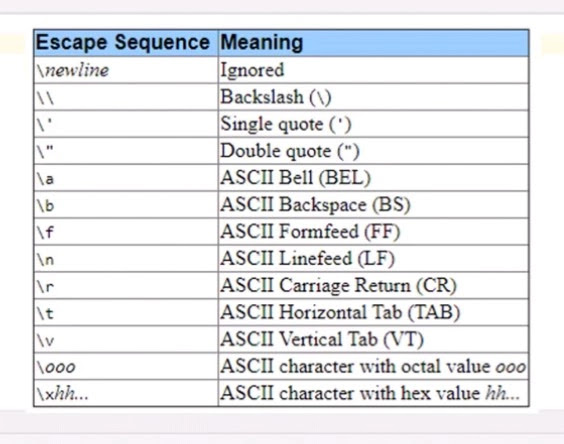Click the Double quote meaning cell

[x=373, y=151]
